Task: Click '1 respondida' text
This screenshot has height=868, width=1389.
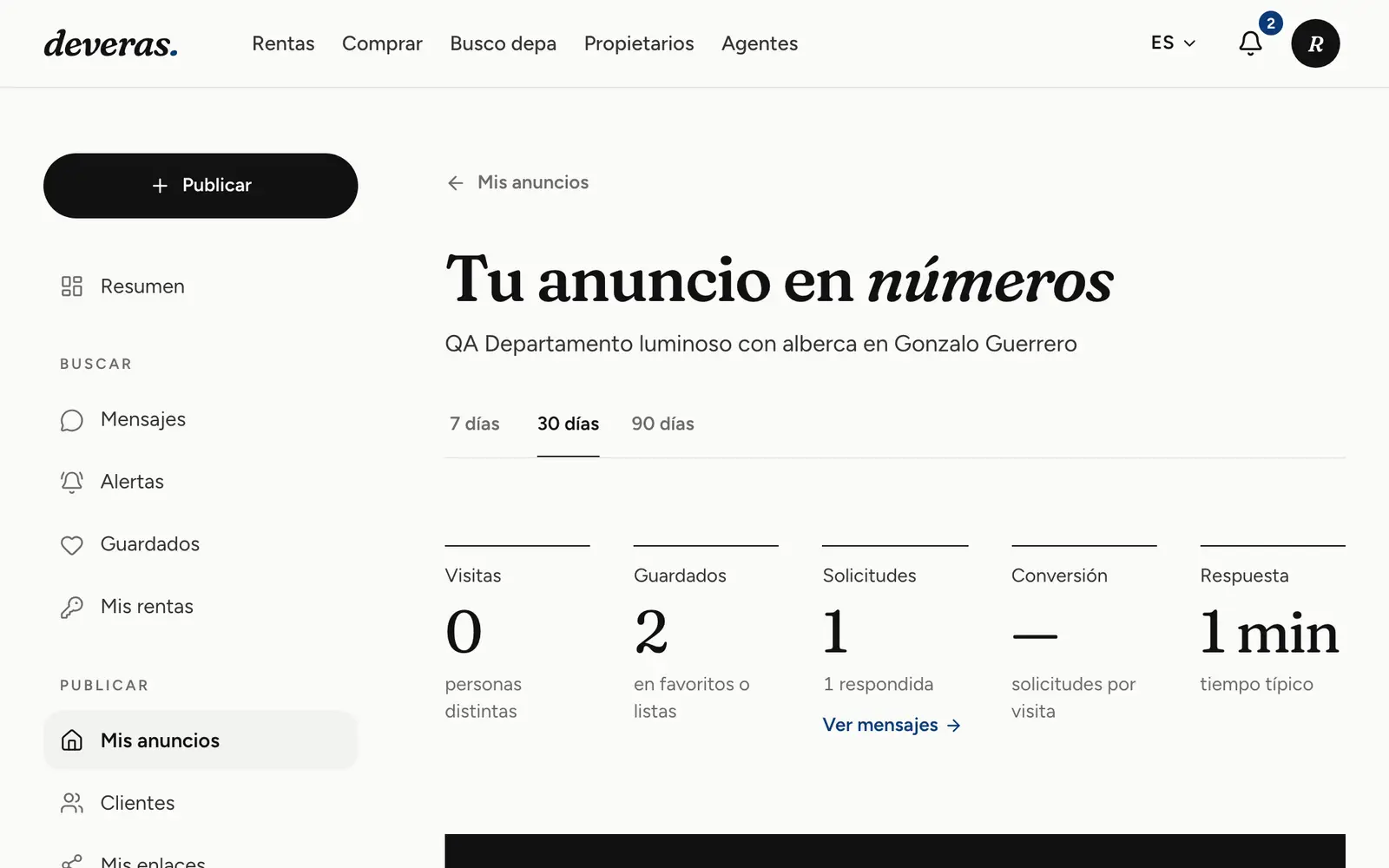Action: pyautogui.click(x=878, y=684)
